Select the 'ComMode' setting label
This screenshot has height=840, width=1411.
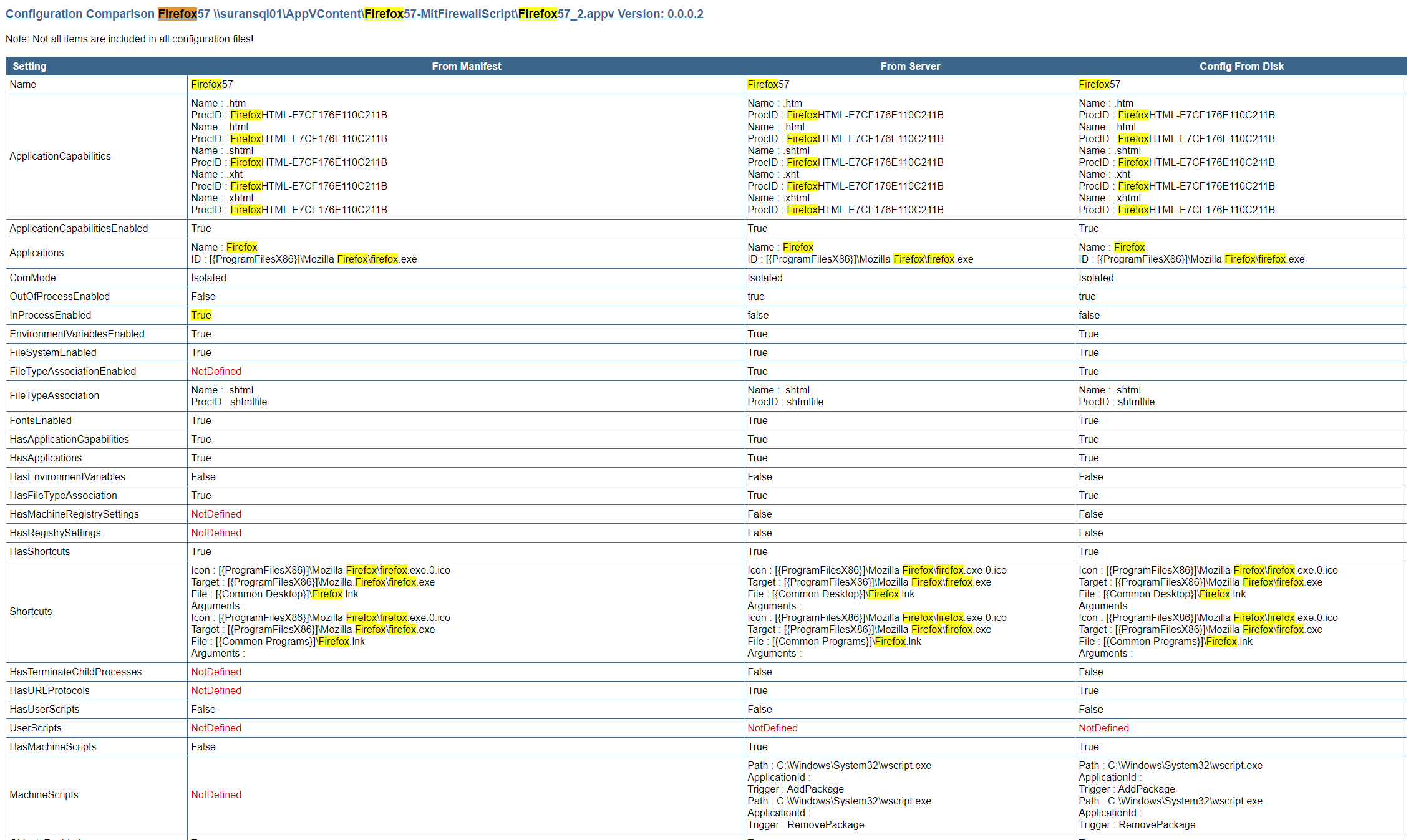[32, 278]
